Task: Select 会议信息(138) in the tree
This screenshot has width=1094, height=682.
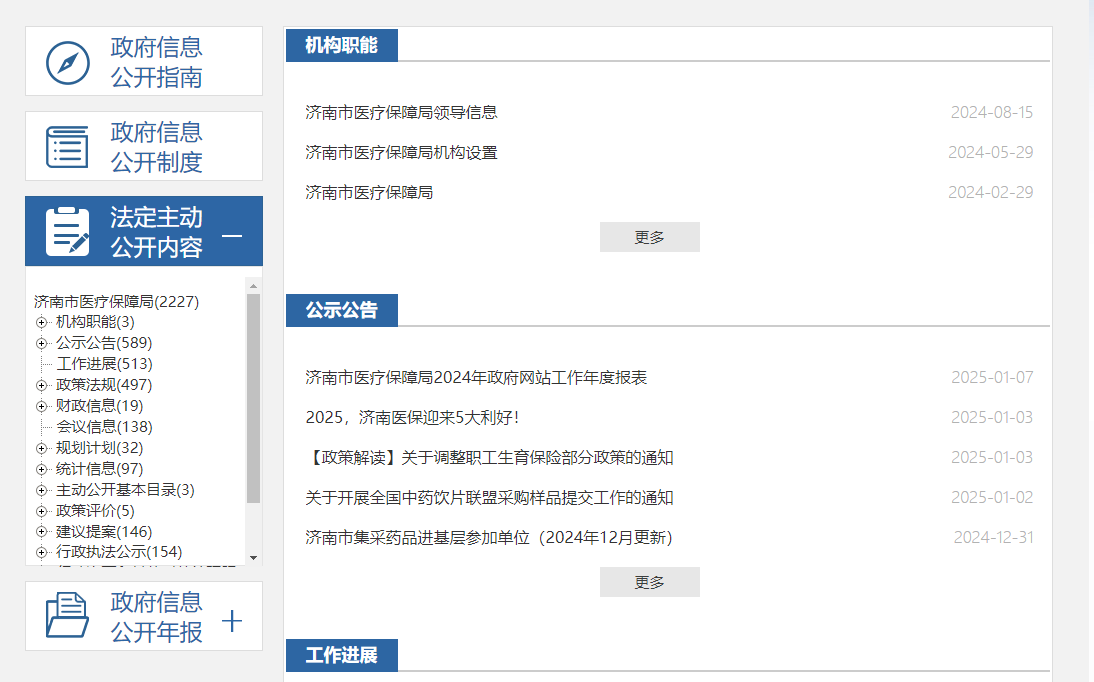Action: coord(104,427)
